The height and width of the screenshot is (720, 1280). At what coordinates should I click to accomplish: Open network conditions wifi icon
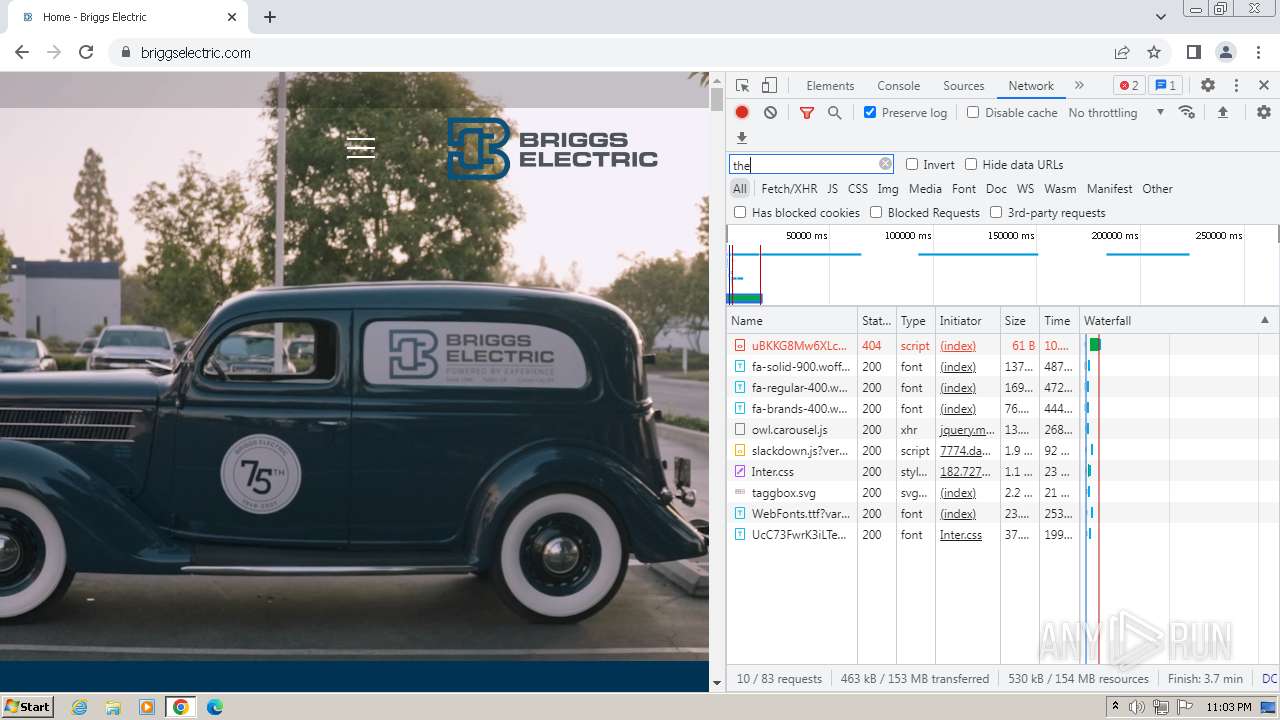click(1187, 112)
